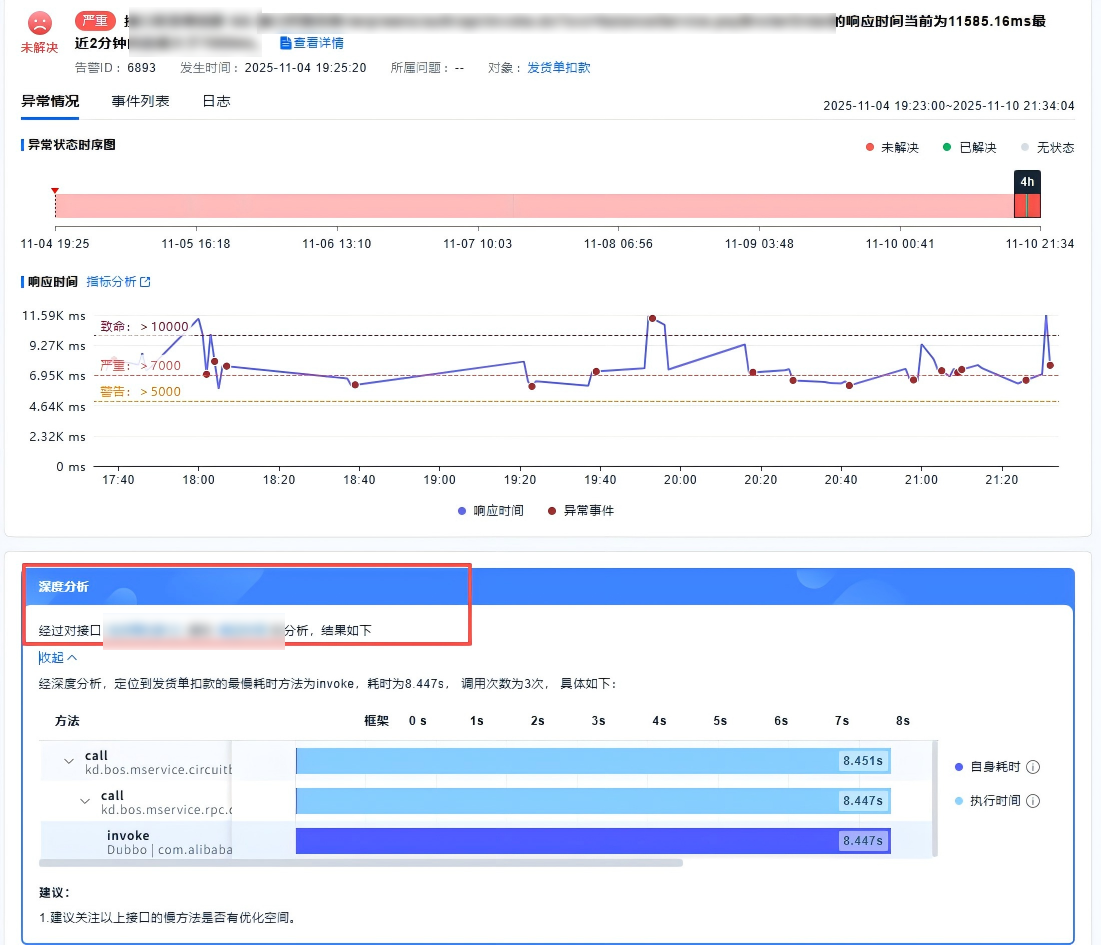The height and width of the screenshot is (945, 1101).
Task: Collapse the deep analysis via 收起
Action: pyautogui.click(x=58, y=657)
